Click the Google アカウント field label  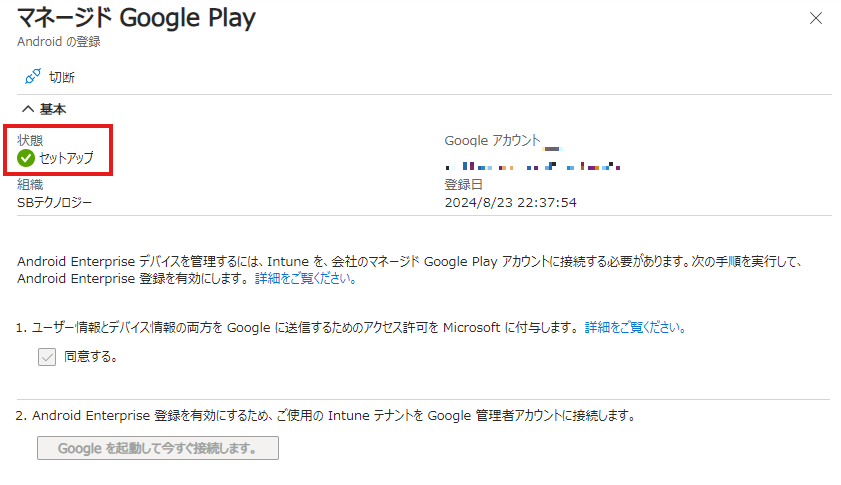492,141
